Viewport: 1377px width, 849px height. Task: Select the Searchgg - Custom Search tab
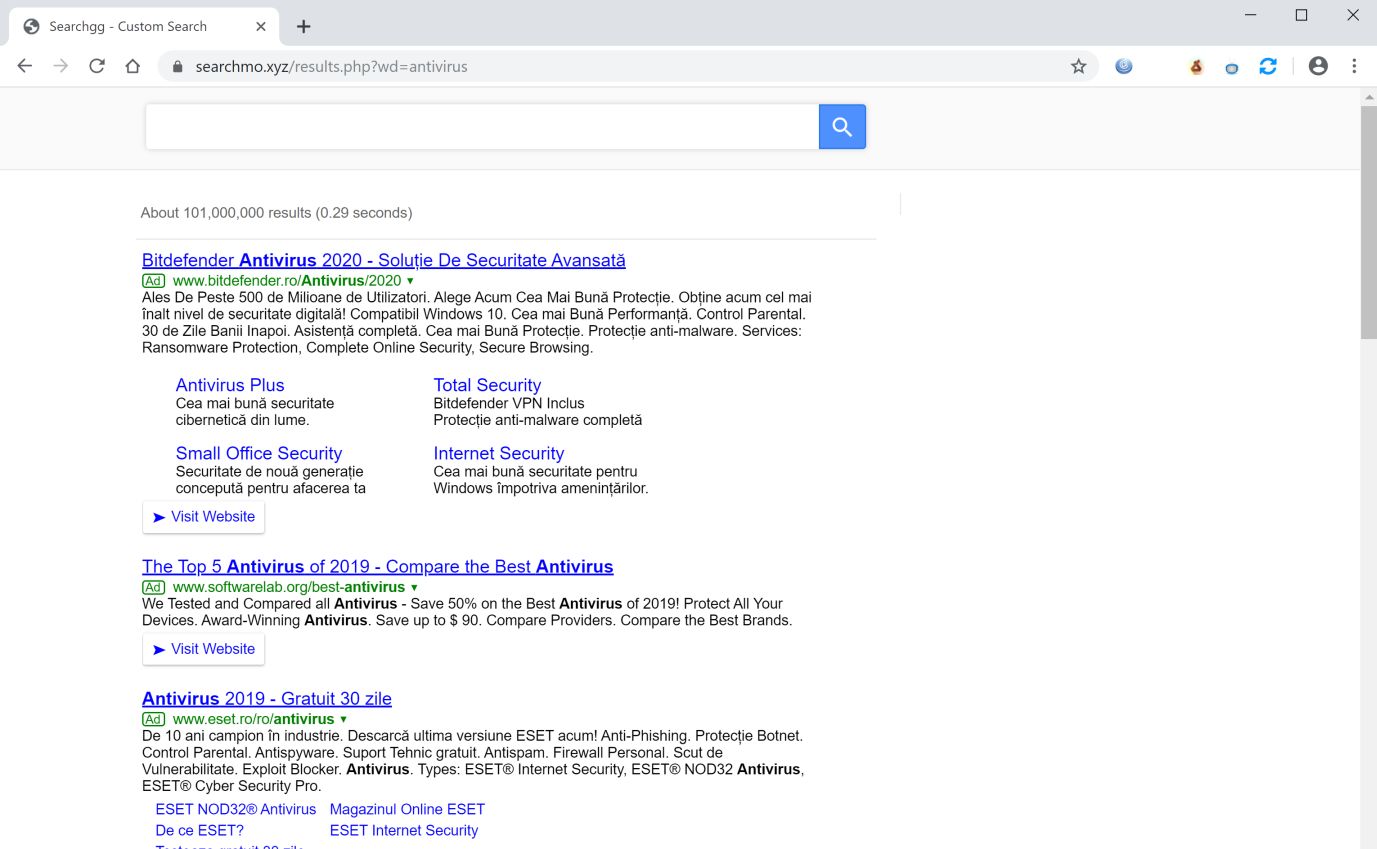(x=146, y=27)
